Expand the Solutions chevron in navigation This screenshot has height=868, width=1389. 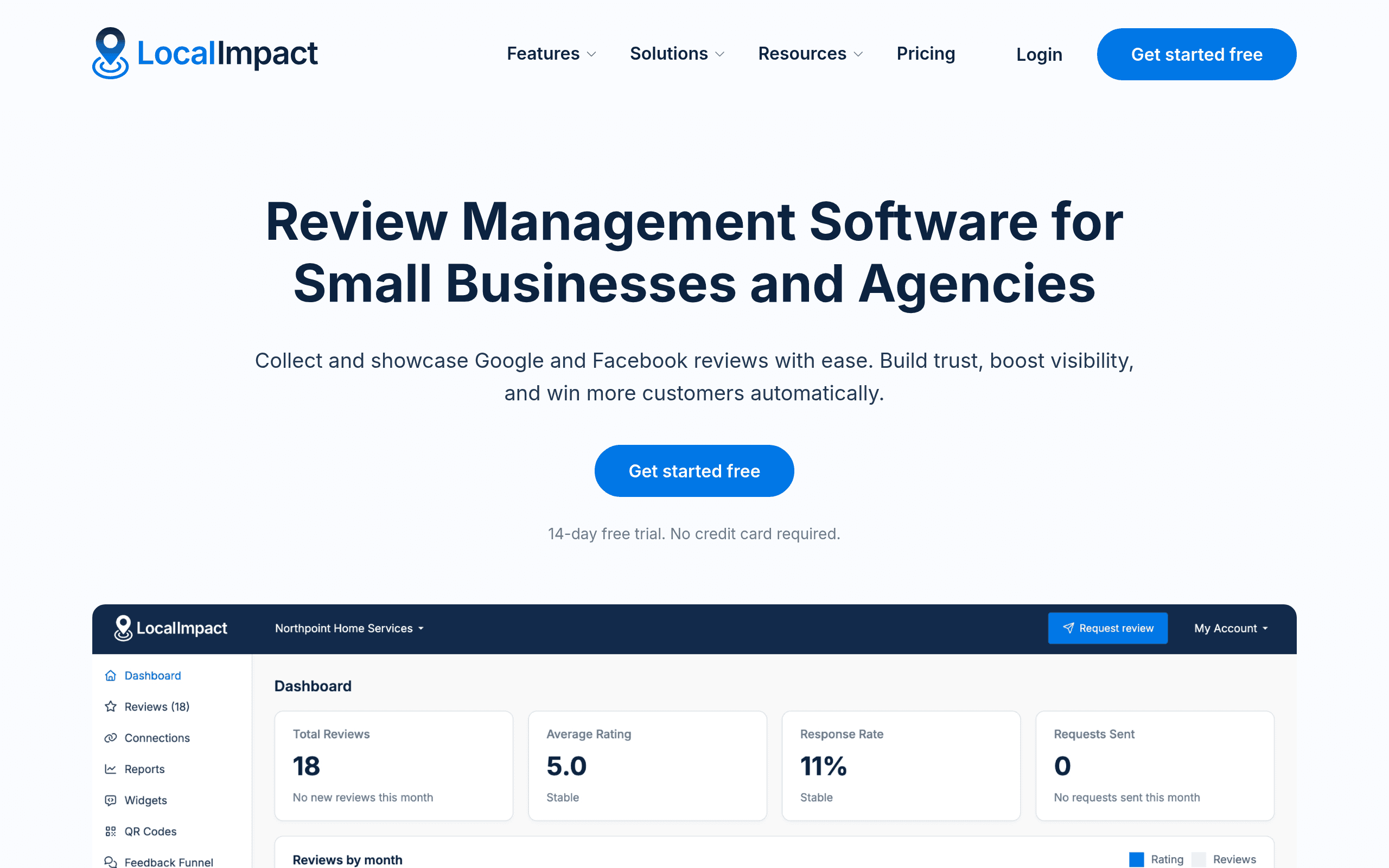(x=720, y=54)
